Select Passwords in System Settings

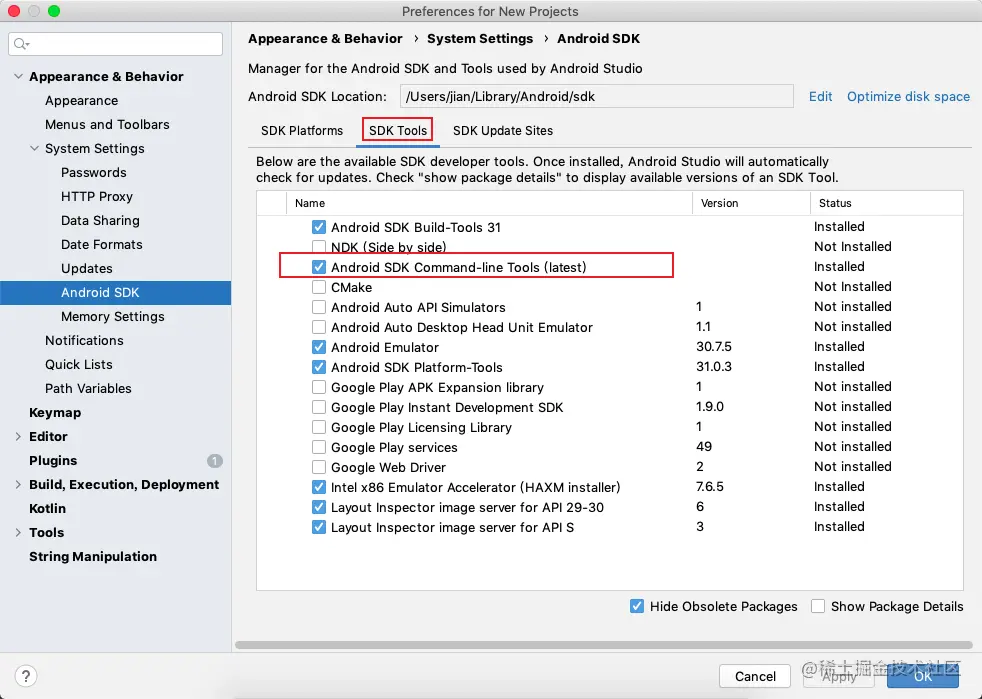pos(93,173)
